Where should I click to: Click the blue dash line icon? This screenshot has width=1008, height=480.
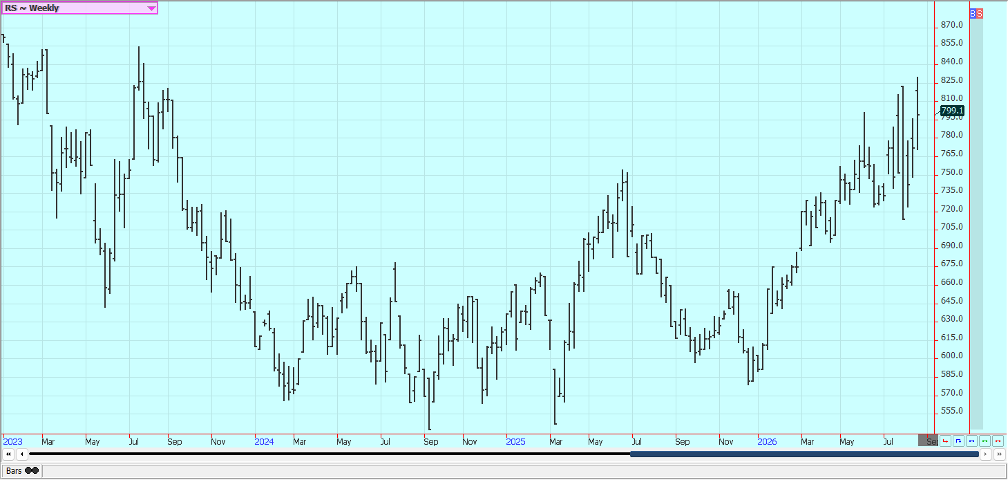click(971, 441)
